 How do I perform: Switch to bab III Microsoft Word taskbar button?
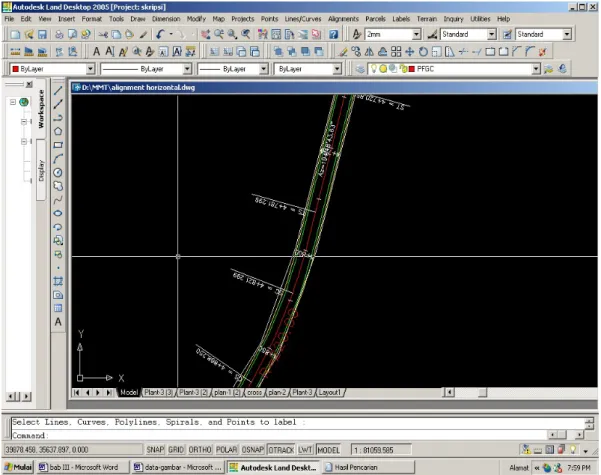coord(82,467)
